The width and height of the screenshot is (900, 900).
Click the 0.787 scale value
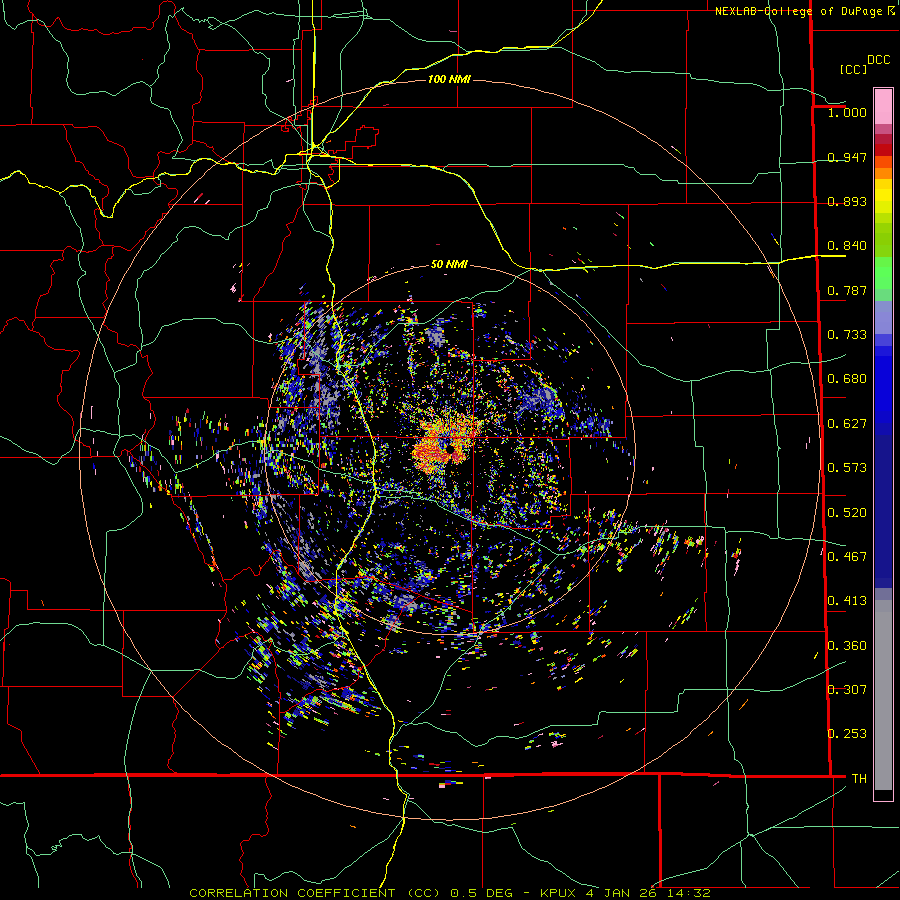tap(847, 290)
